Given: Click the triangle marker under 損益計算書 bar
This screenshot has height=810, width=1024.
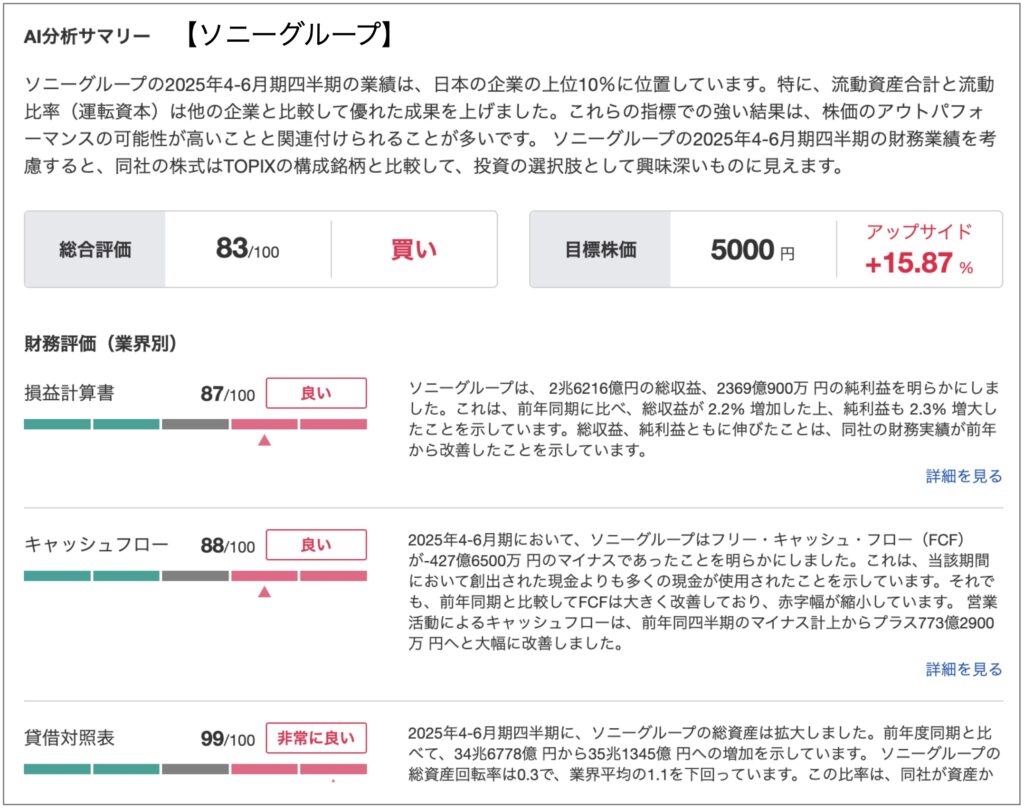Looking at the screenshot, I should [264, 440].
